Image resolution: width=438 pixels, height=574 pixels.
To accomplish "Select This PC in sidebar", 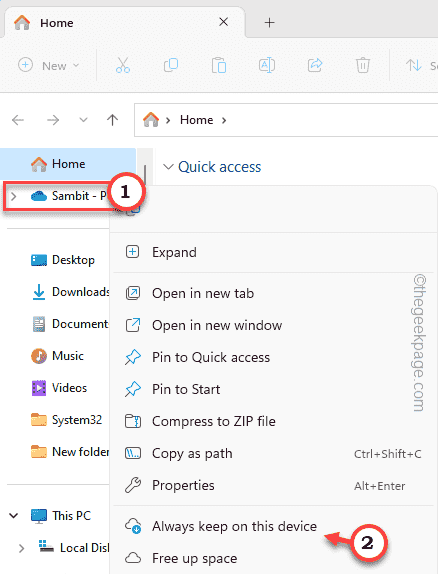I will (61, 516).
